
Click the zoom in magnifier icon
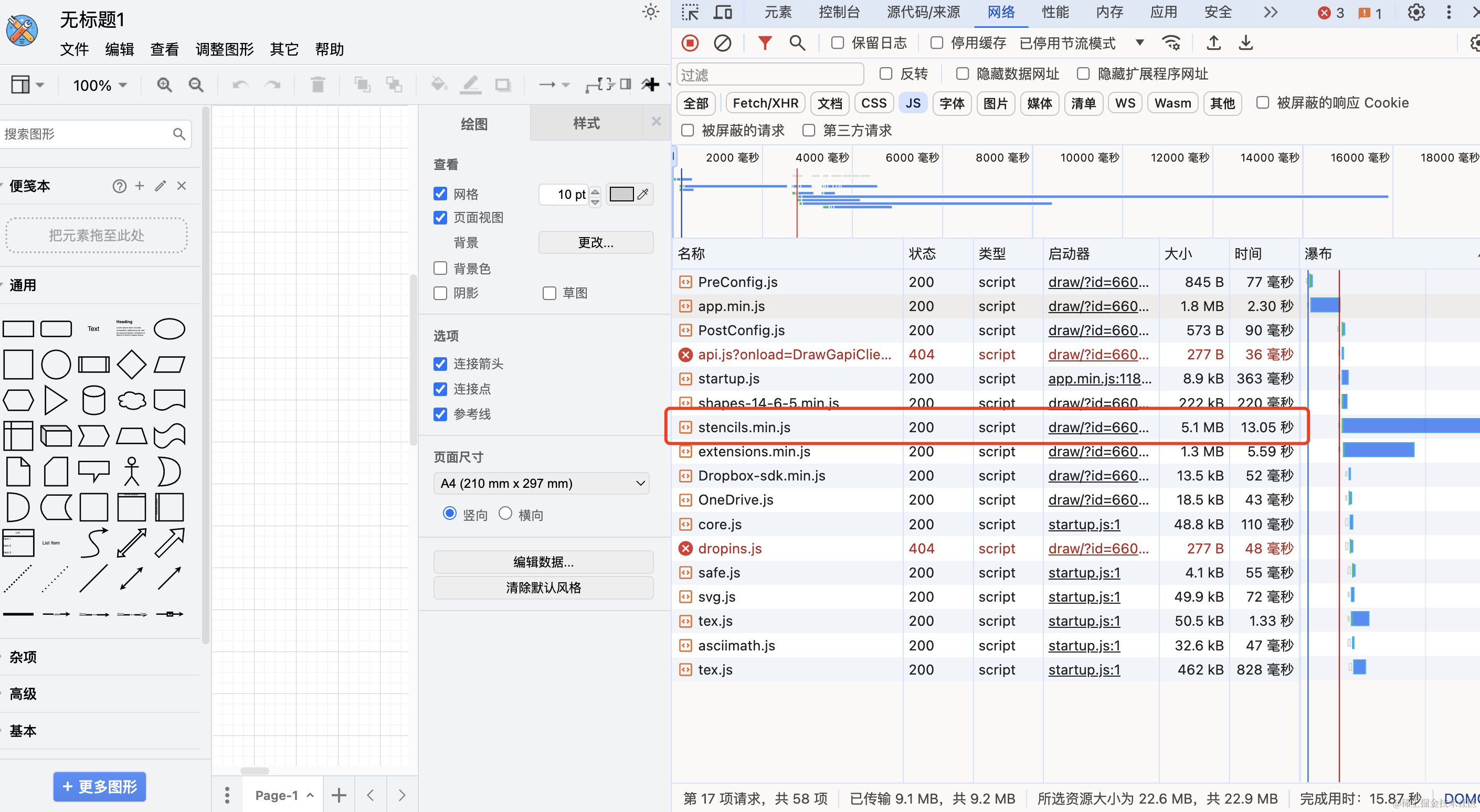pyautogui.click(x=164, y=85)
